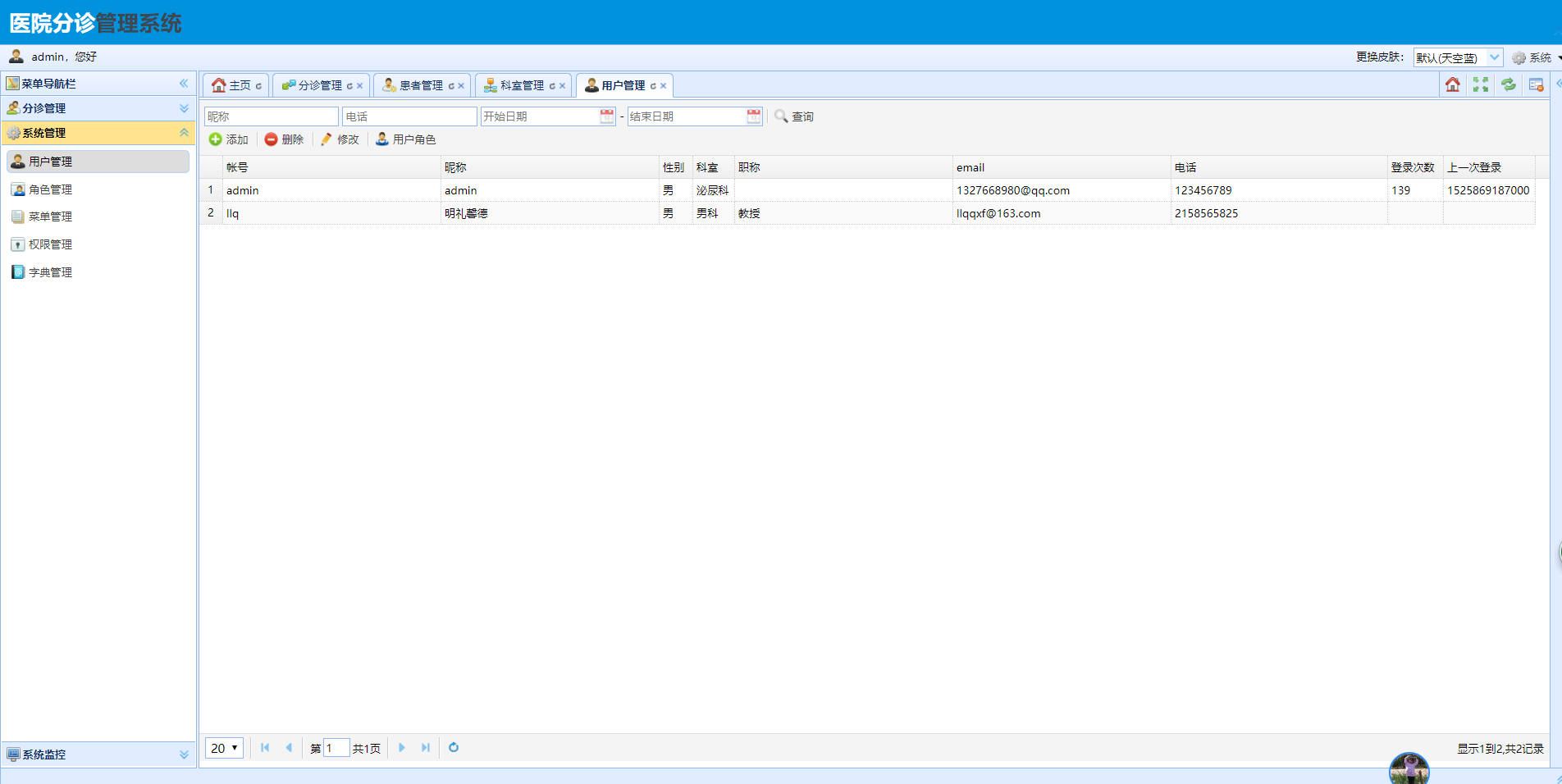Viewport: 1562px width, 784px height.
Task: Open the end date calendar picker
Action: click(754, 116)
